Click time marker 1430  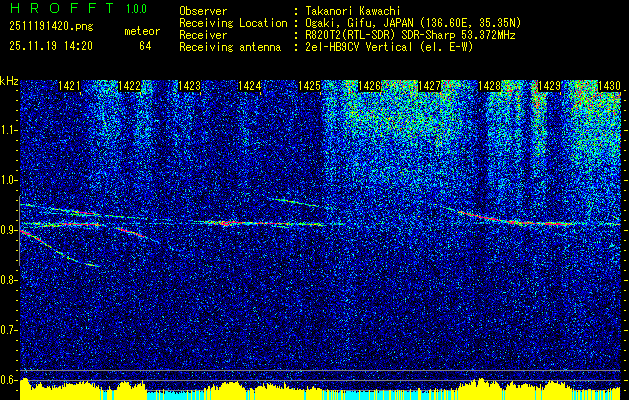609,86
